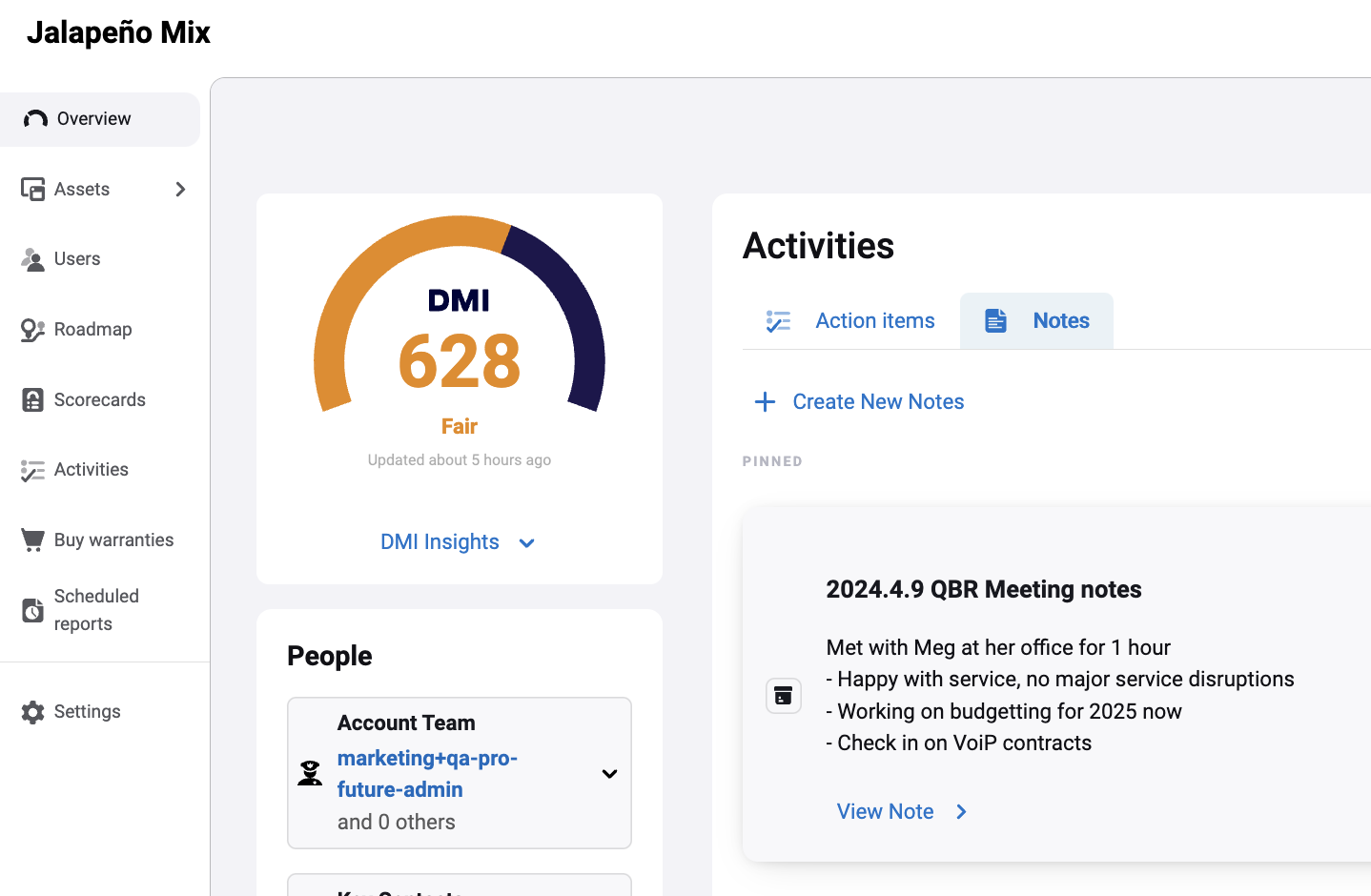Select the Notes tab
The image size is (1371, 896).
point(1036,321)
